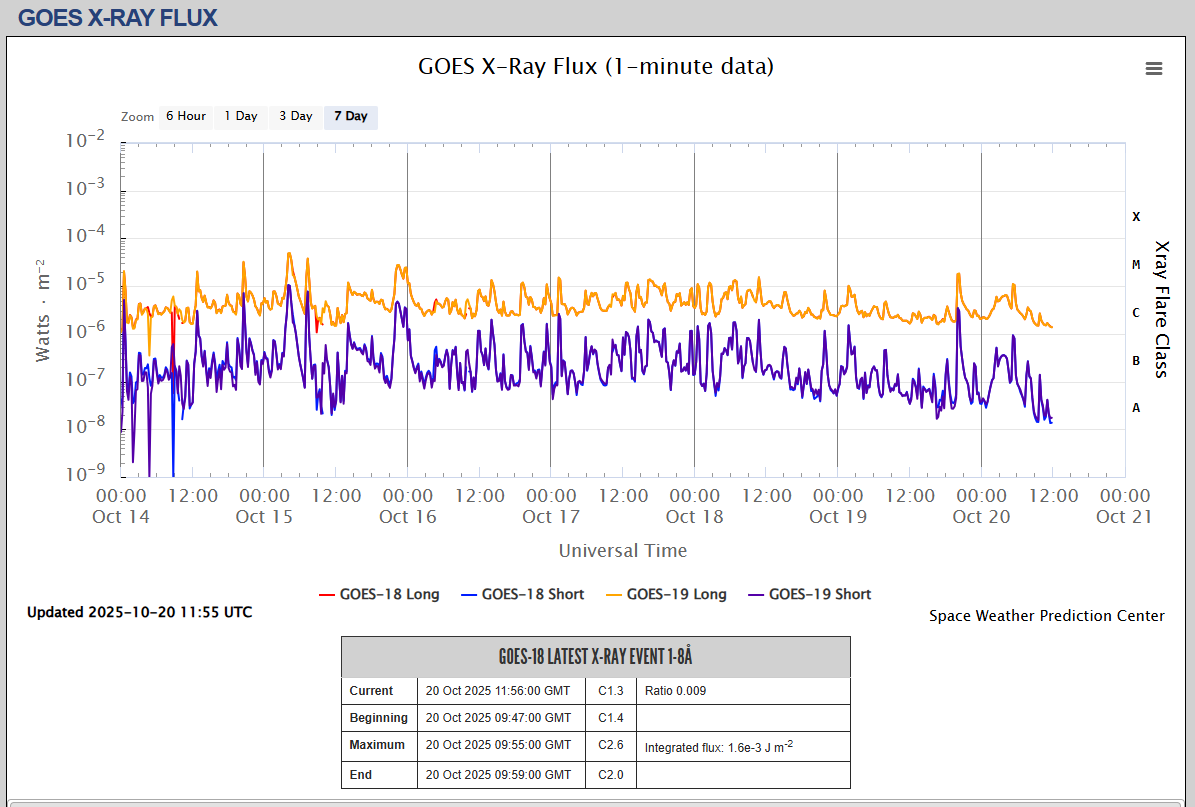Click the orange GOES-19 Long legend line
The height and width of the screenshot is (807, 1195).
[612, 594]
